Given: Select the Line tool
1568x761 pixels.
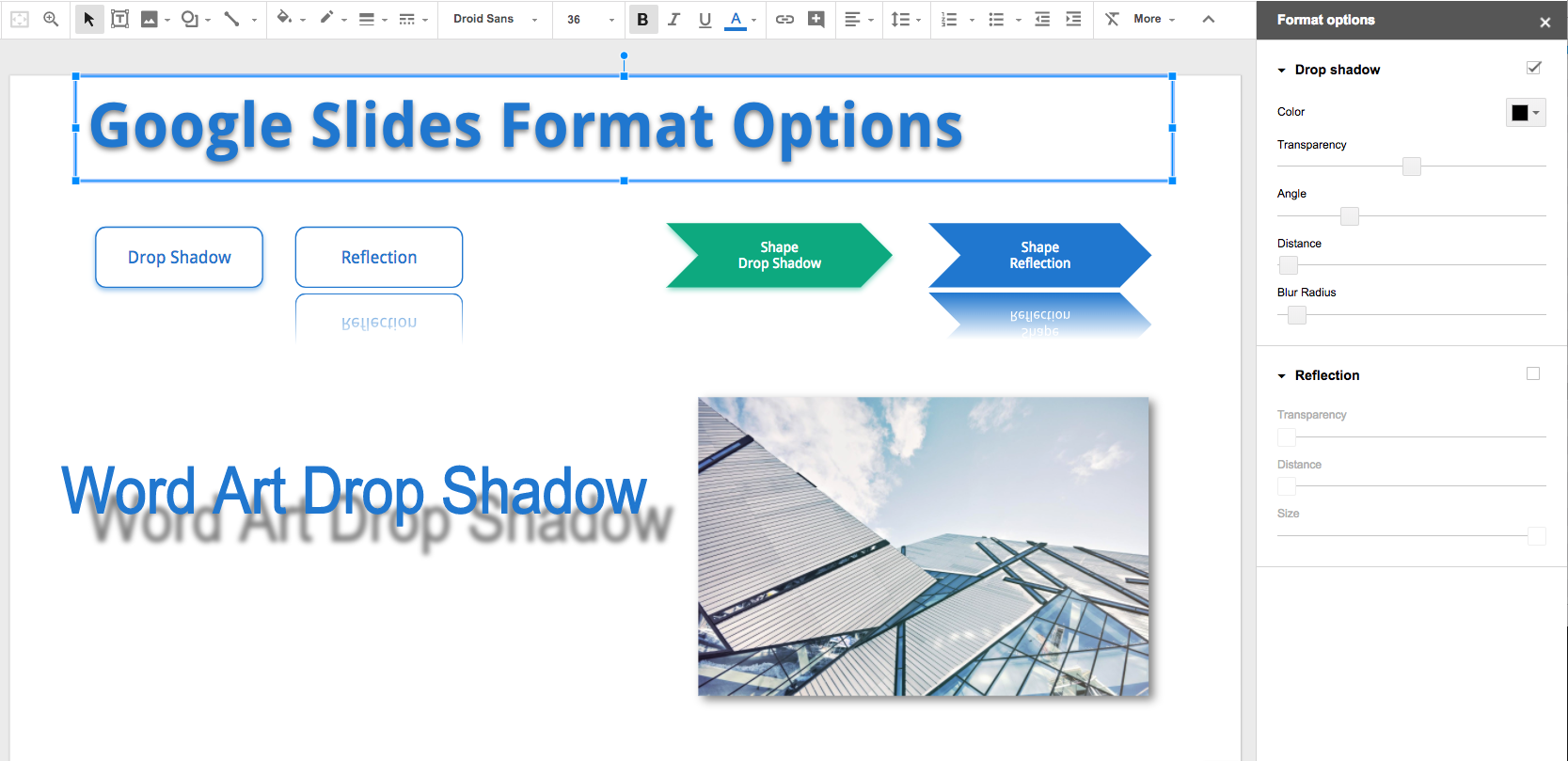Looking at the screenshot, I should tap(231, 19).
